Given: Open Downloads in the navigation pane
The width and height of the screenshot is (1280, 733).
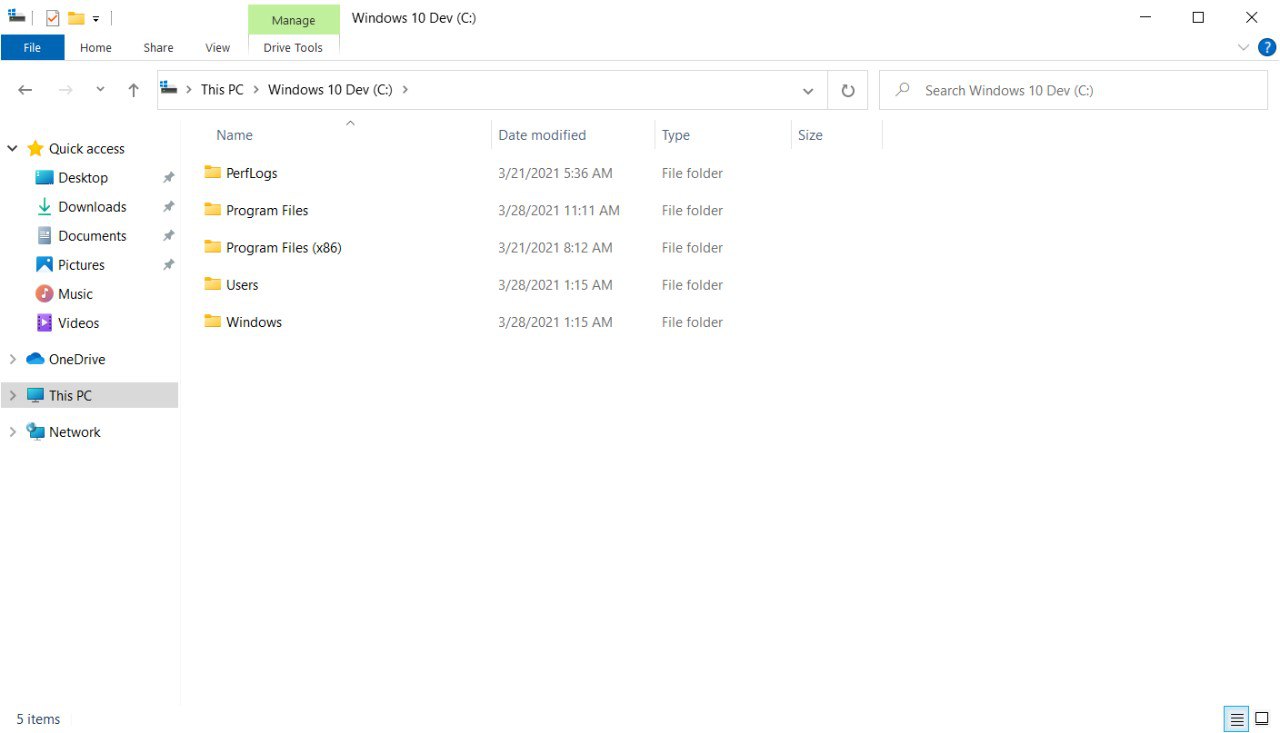Looking at the screenshot, I should 92,207.
